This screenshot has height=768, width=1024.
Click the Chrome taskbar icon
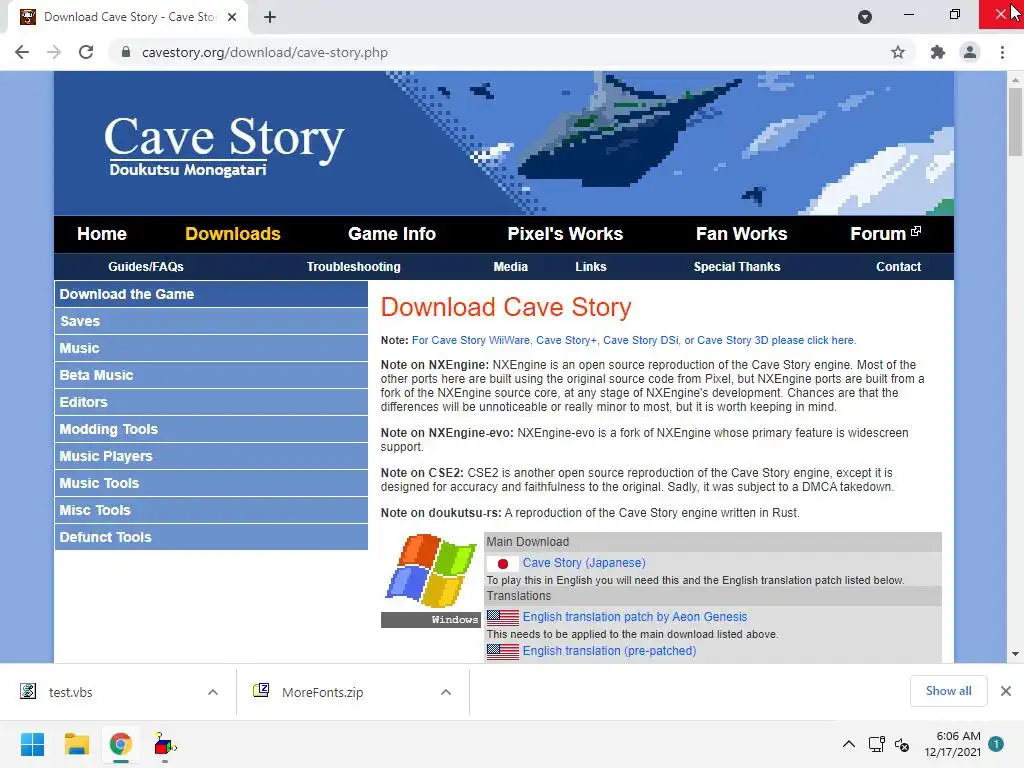120,744
